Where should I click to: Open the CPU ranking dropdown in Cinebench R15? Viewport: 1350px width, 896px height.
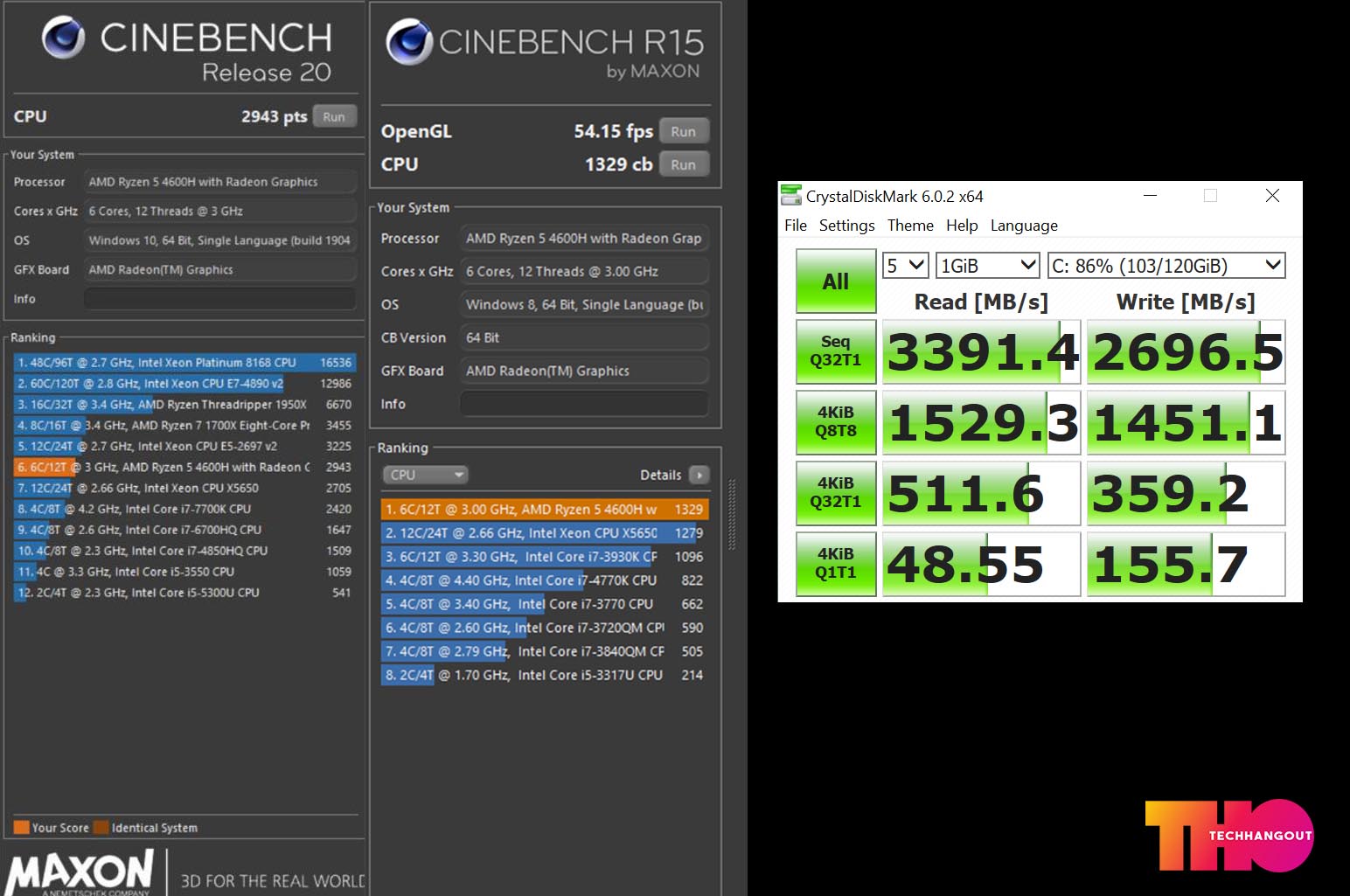click(425, 475)
